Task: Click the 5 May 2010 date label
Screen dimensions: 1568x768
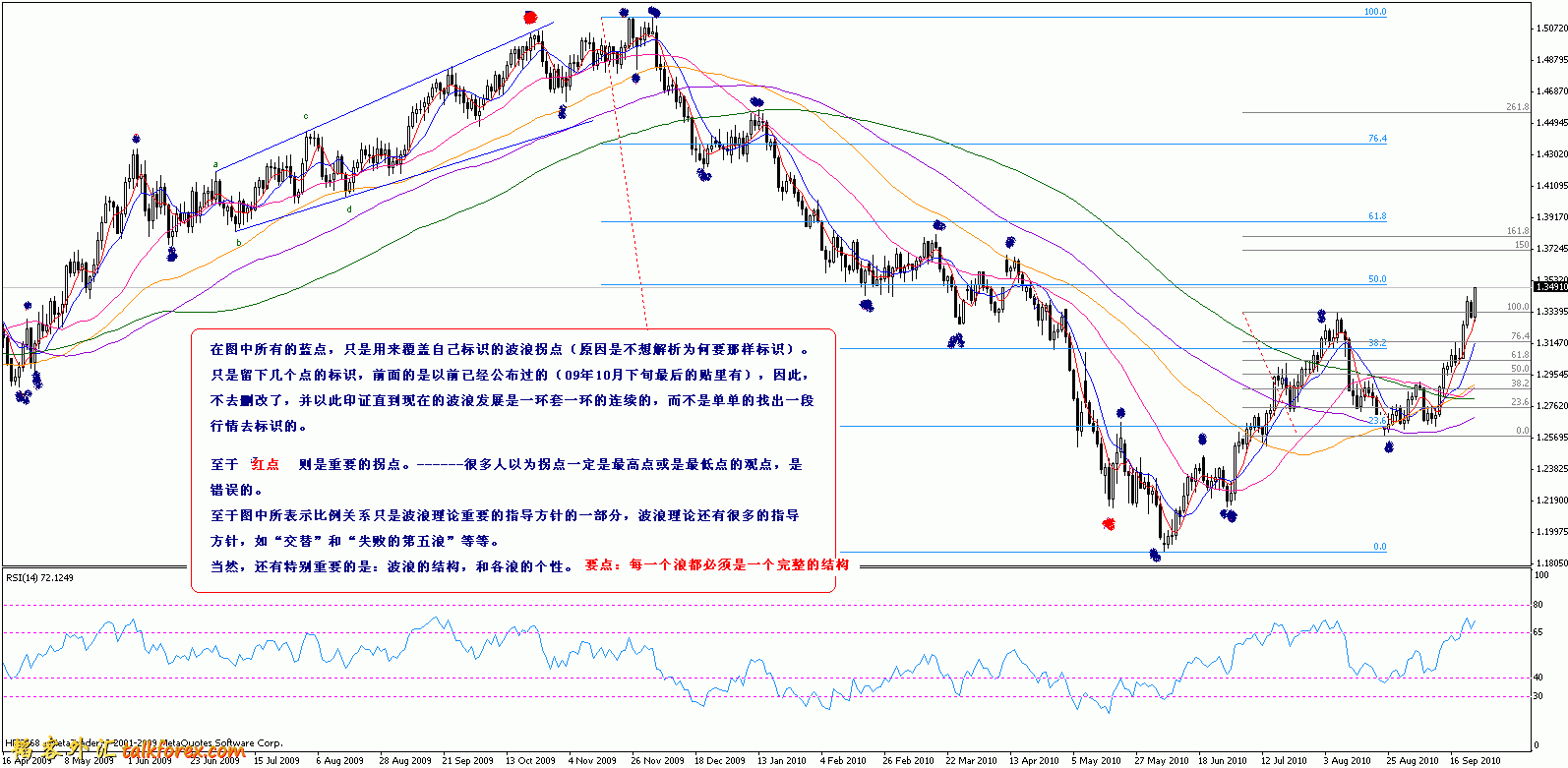Action: [1096, 760]
